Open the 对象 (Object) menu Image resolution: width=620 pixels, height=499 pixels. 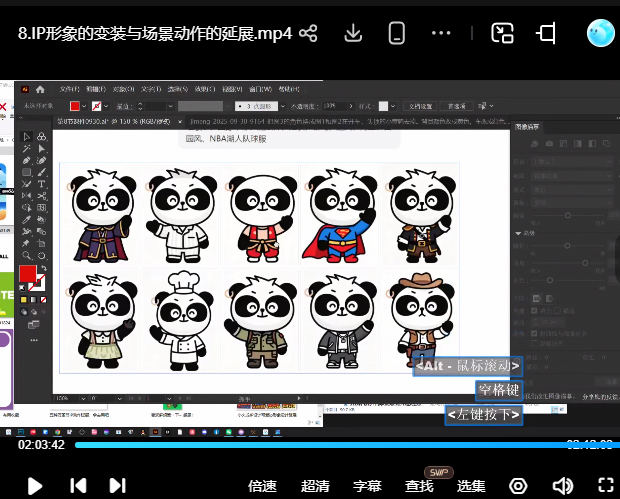[x=123, y=89]
